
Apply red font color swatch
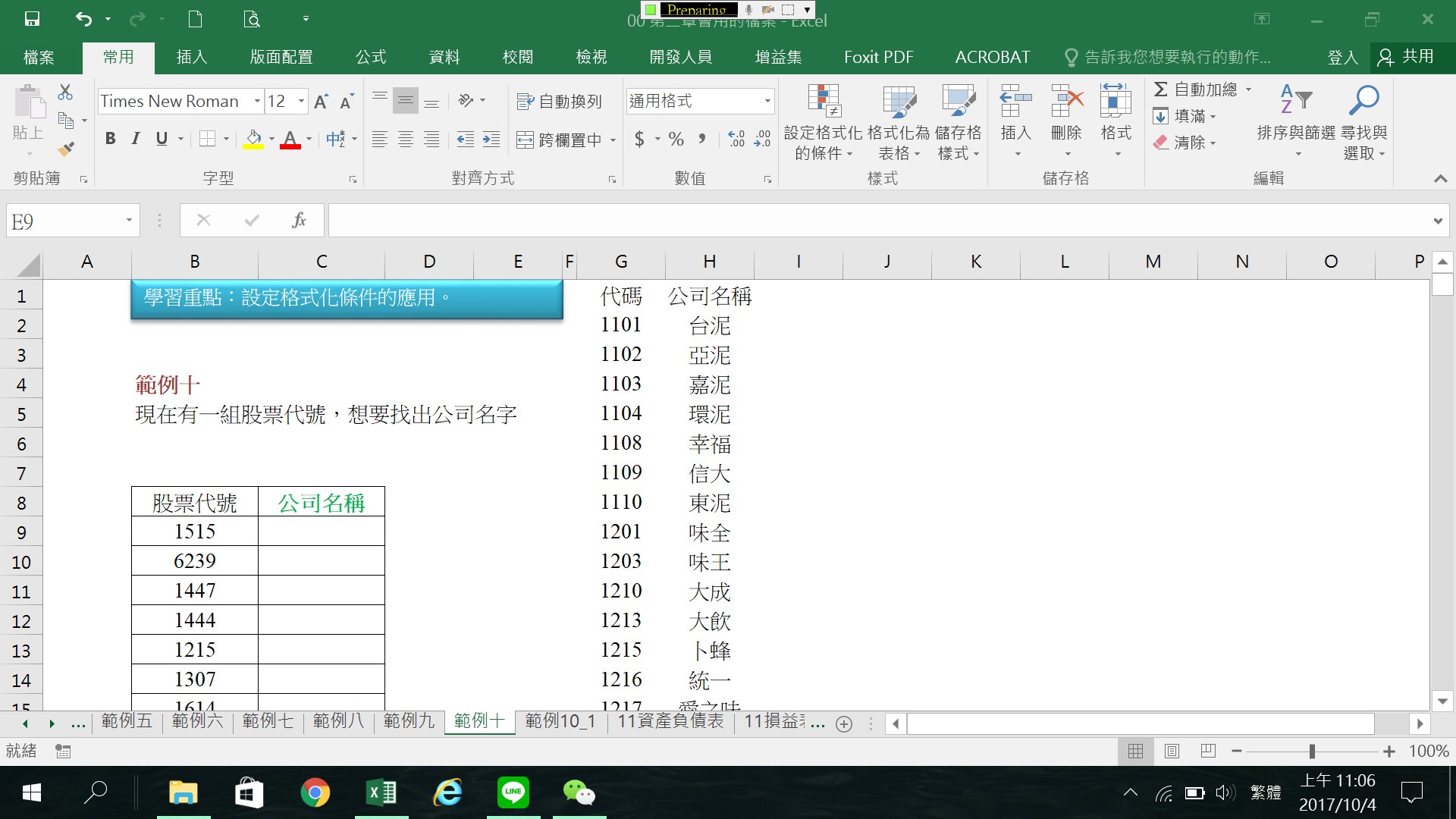click(x=290, y=140)
